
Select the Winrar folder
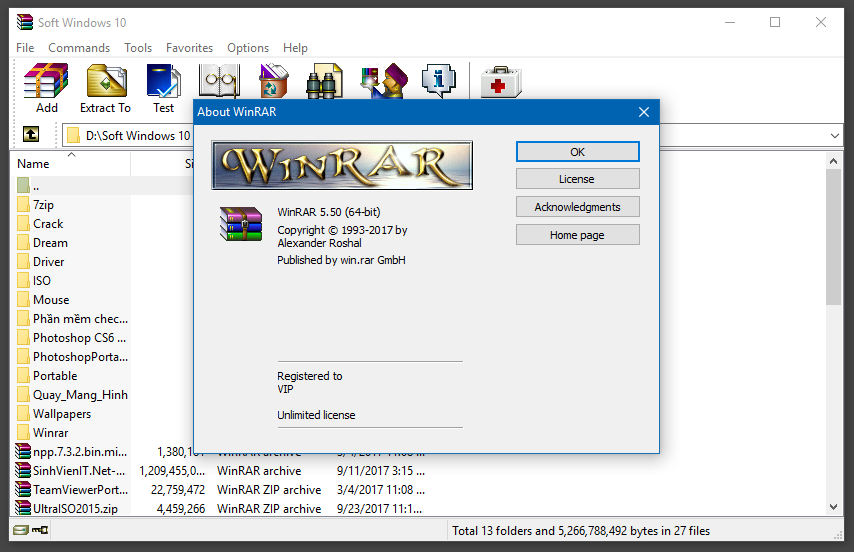coord(51,433)
